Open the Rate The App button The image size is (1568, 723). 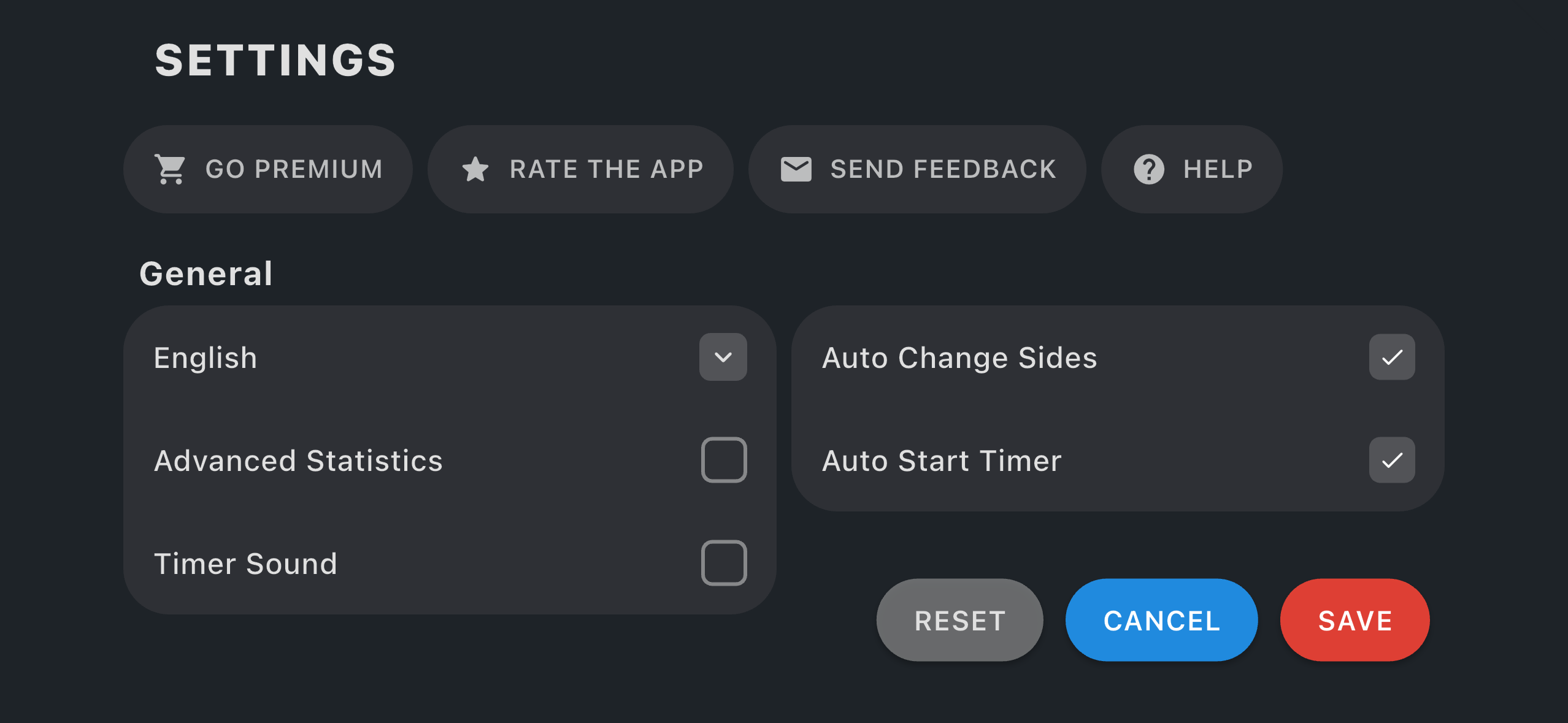click(606, 169)
